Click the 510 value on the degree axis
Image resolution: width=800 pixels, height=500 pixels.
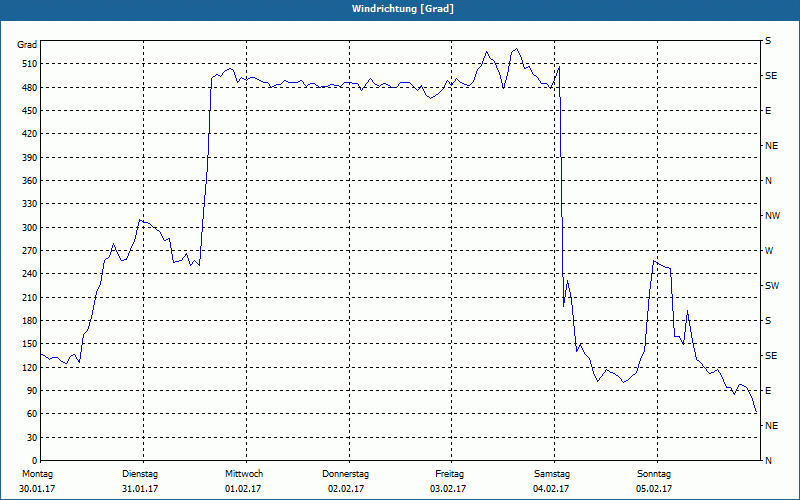coord(29,64)
